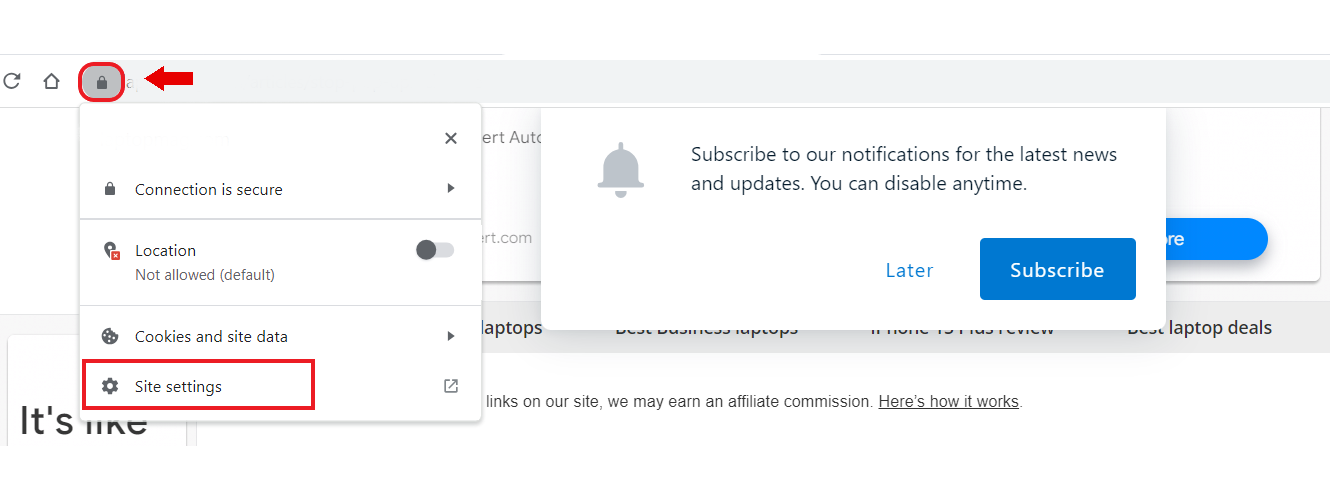The height and width of the screenshot is (500, 1330).
Task: Select Connection is secure entry
Action: [209, 190]
